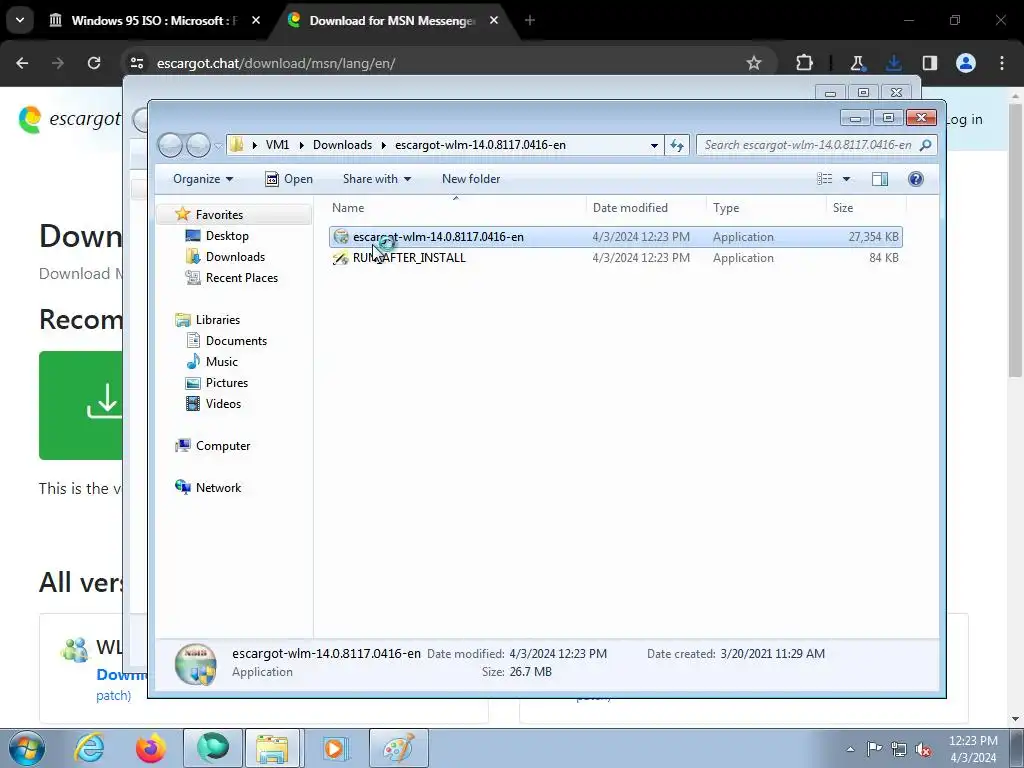Open Chrome tab search dropdown
1024x768 pixels.
20,20
